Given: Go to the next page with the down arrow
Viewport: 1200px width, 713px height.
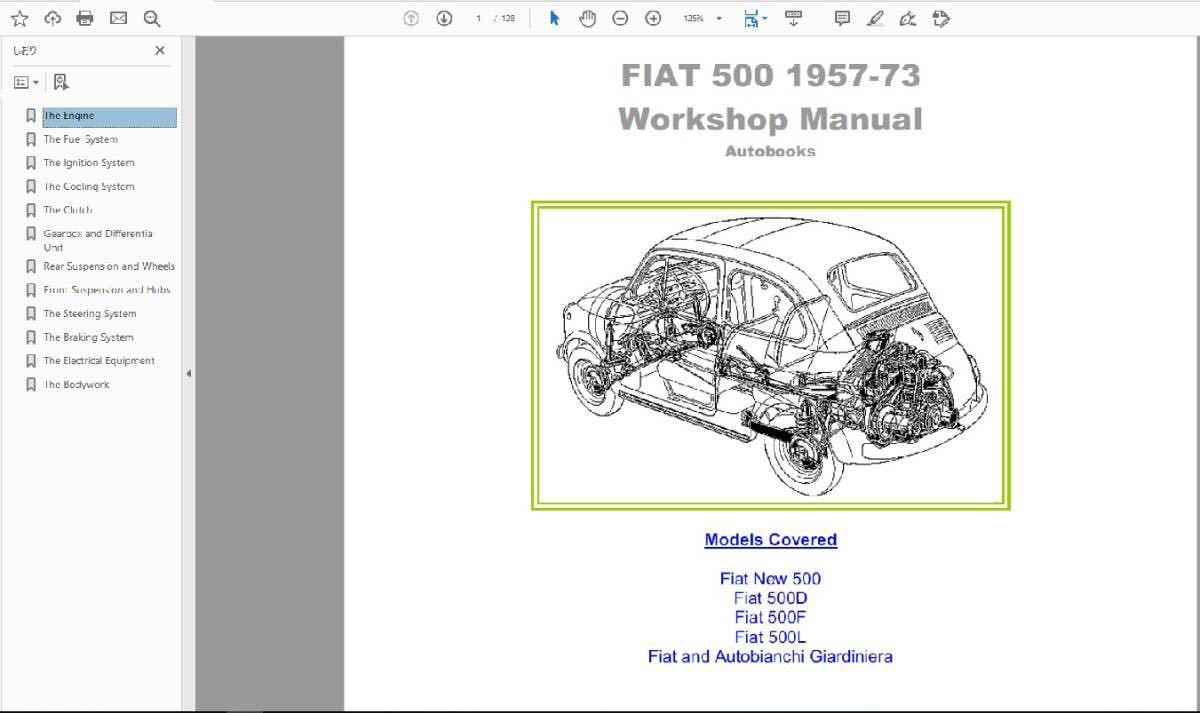Looking at the screenshot, I should 444,18.
